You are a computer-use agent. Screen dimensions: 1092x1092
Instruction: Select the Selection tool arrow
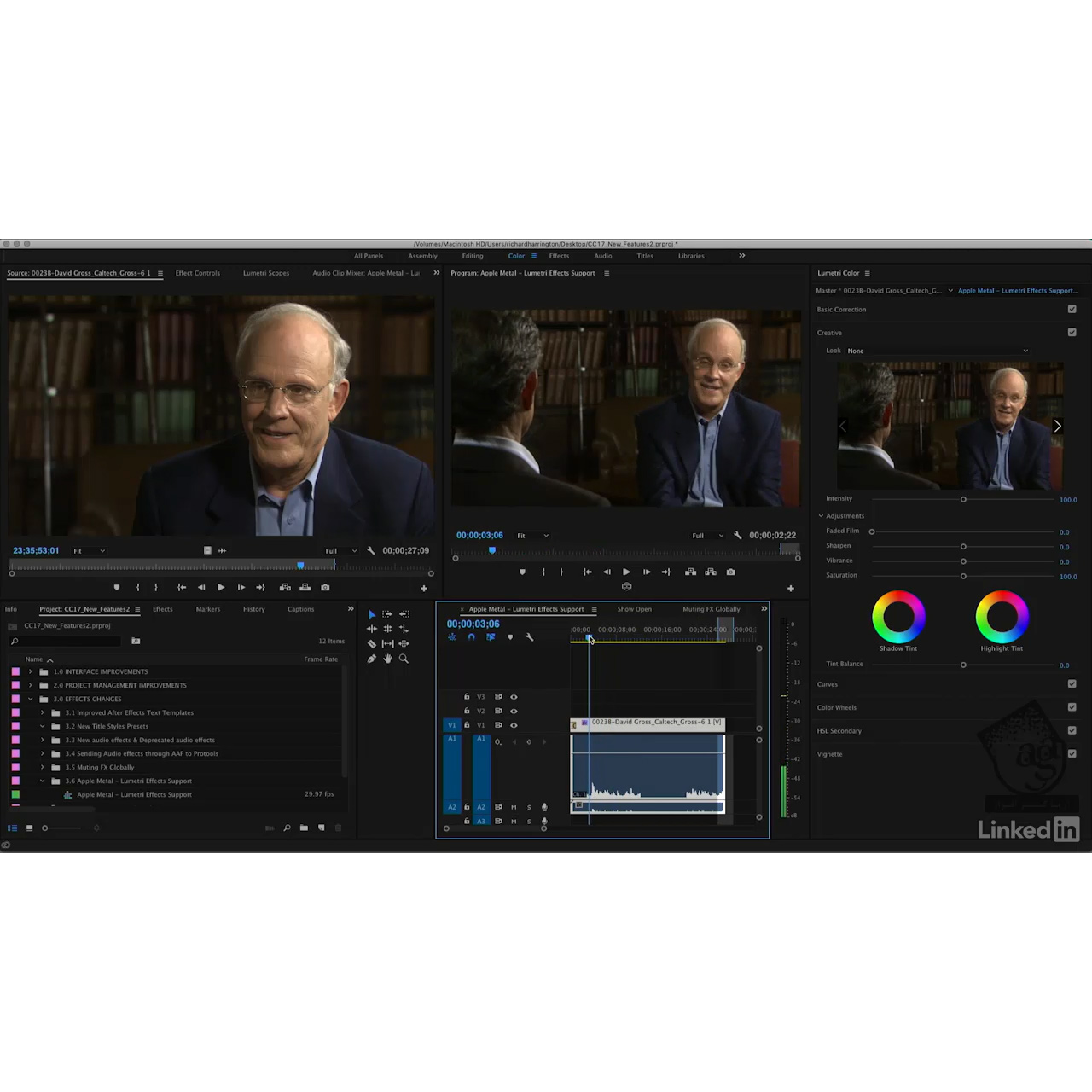tap(372, 614)
